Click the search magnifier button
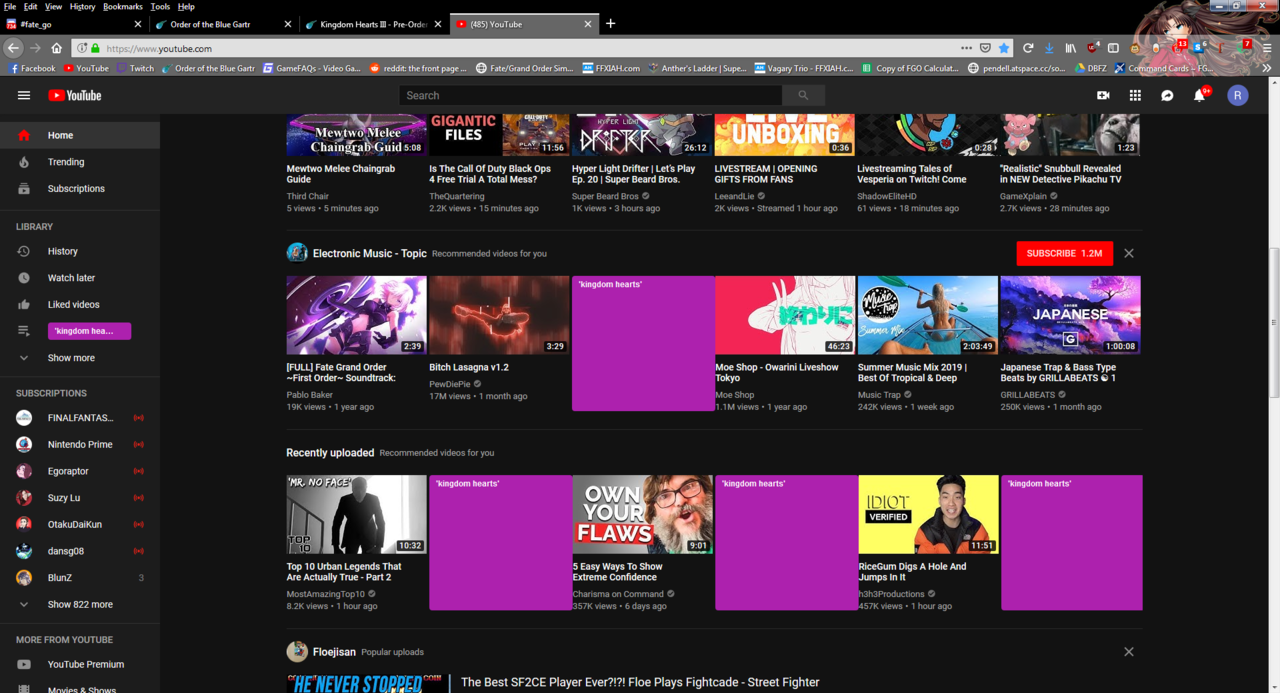The height and width of the screenshot is (693, 1280). (803, 95)
